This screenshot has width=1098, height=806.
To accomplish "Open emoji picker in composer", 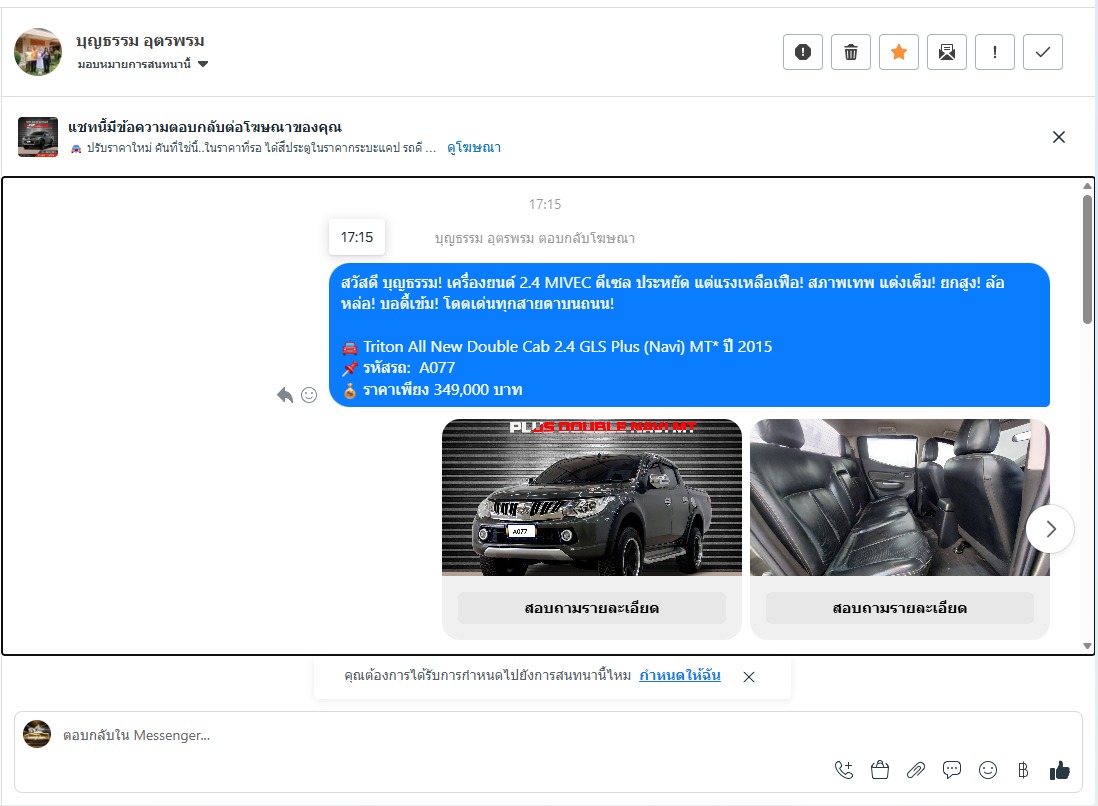I will (987, 770).
